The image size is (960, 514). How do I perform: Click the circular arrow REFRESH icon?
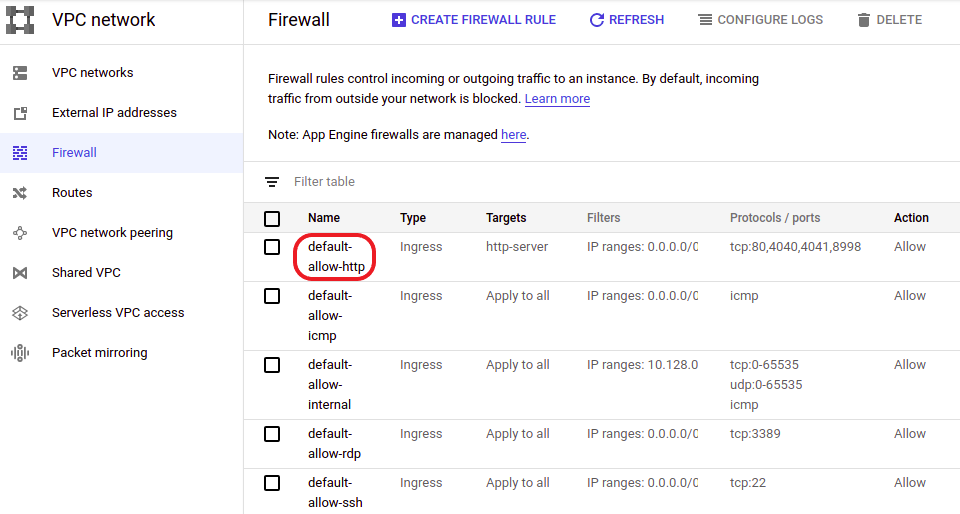[x=596, y=20]
